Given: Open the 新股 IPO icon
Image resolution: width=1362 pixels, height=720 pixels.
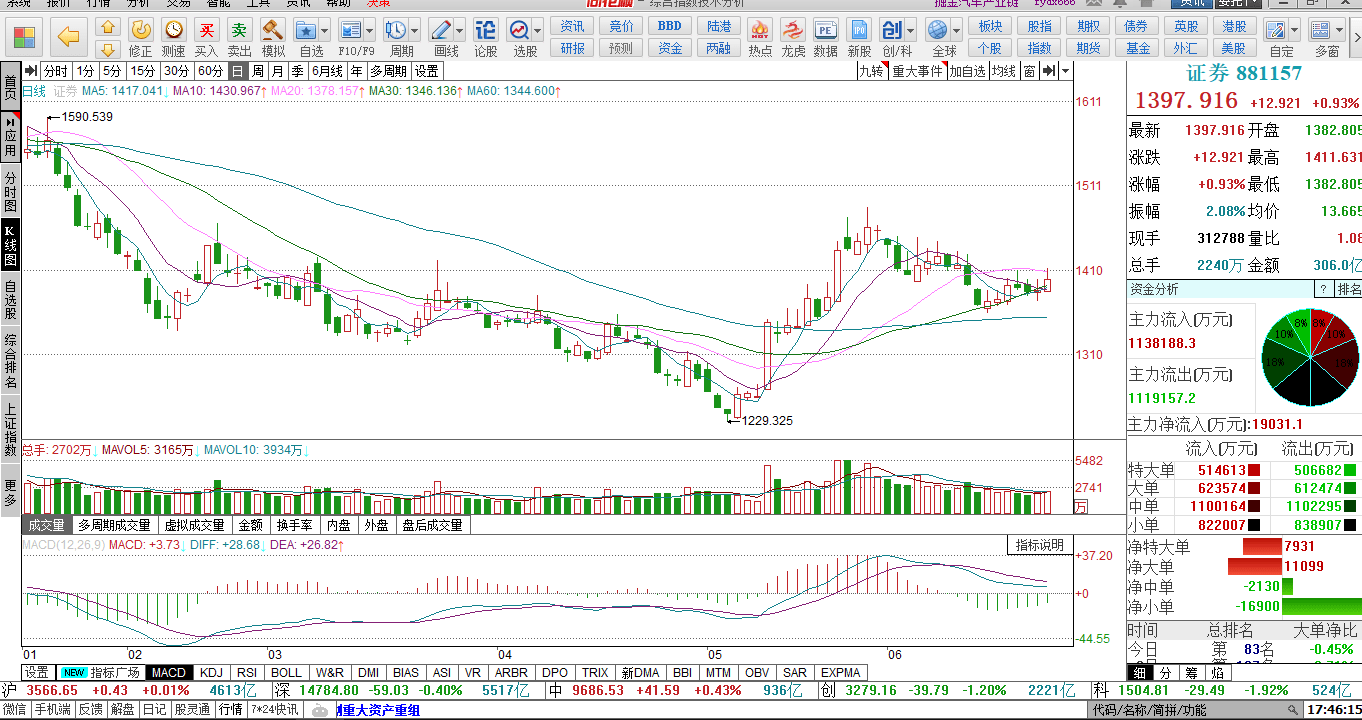Looking at the screenshot, I should [859, 37].
